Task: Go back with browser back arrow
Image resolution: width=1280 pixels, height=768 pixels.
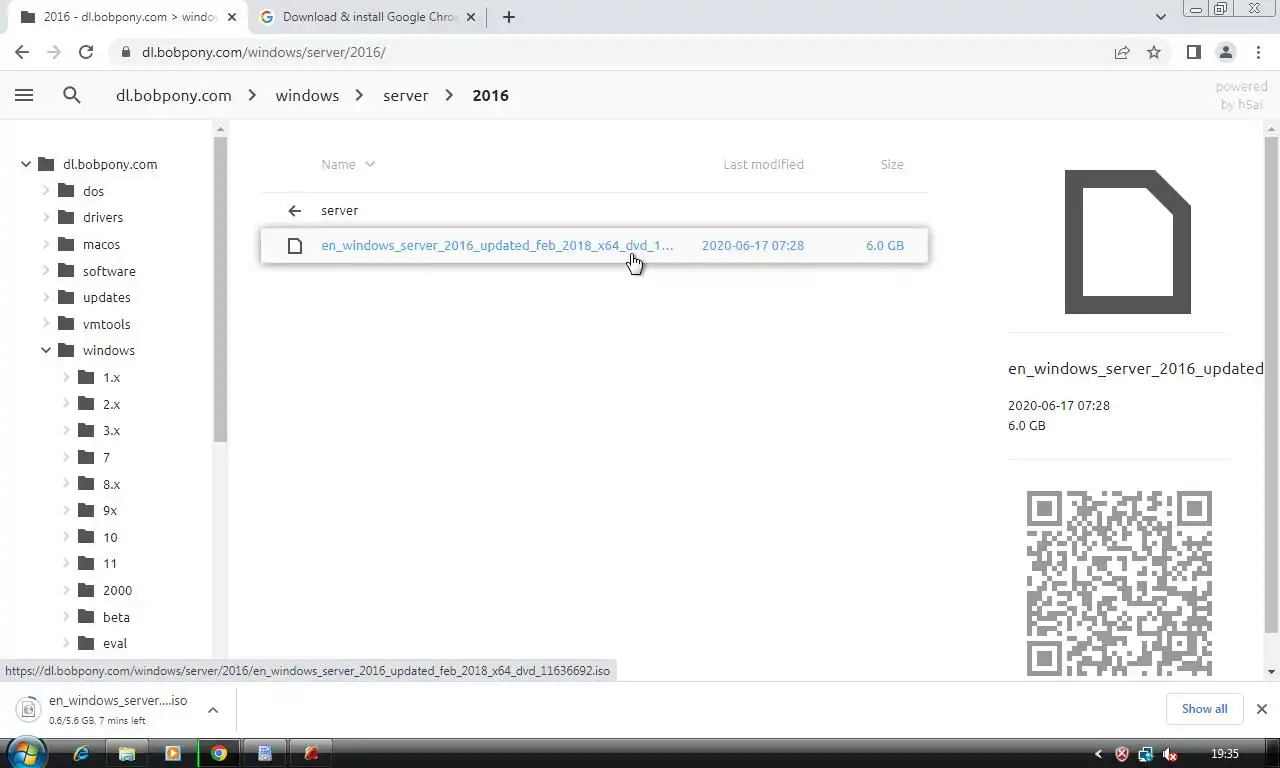Action: pos(22,53)
